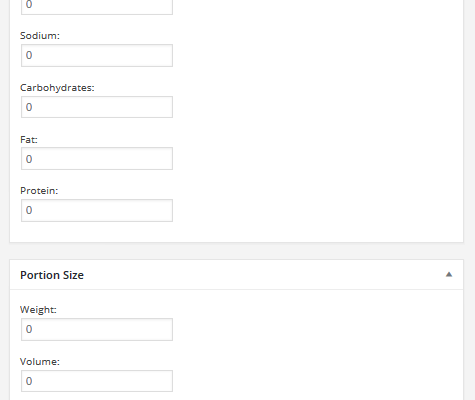The height and width of the screenshot is (400, 475).
Task: Click the Volume label
Action: 40,362
